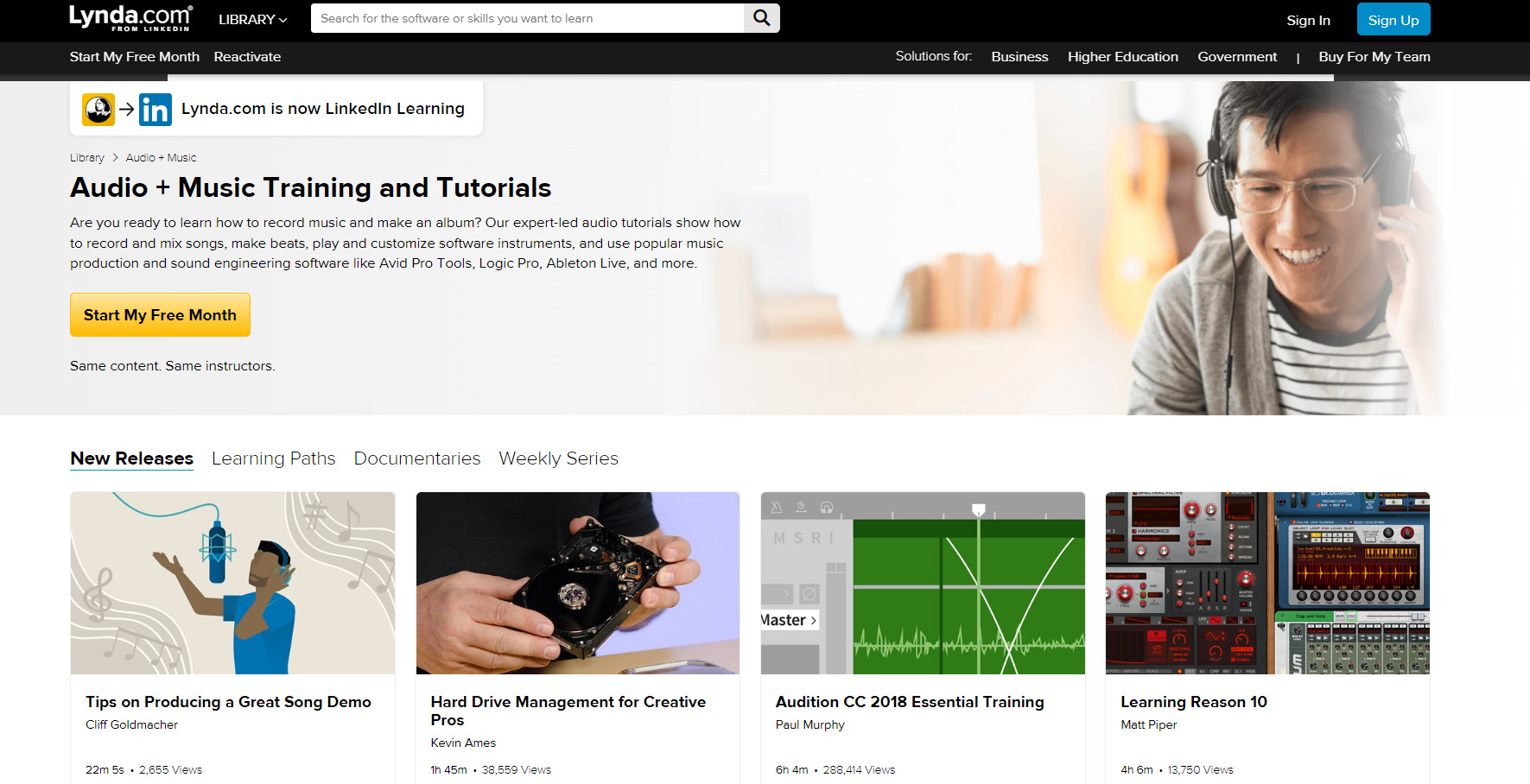The width and height of the screenshot is (1530, 784).
Task: Click the 38,559 Views text
Action: [516, 770]
